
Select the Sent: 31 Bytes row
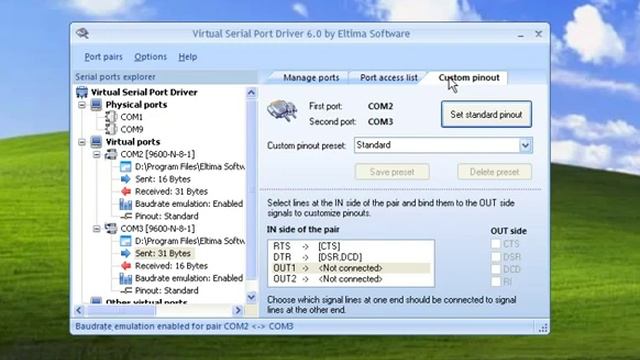pyautogui.click(x=163, y=253)
